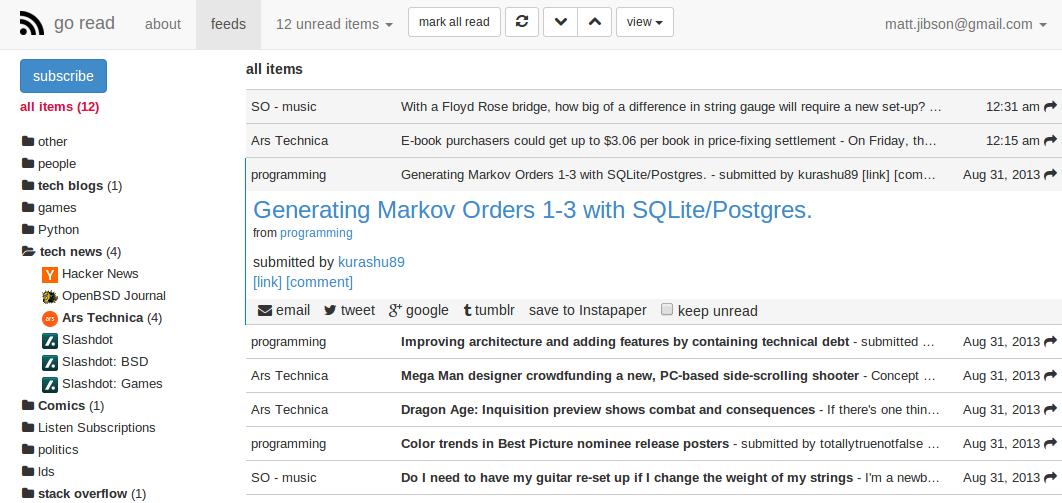Image resolution: width=1062 pixels, height=503 pixels.
Task: Open the Generating Markov Orders article title link
Action: (532, 210)
